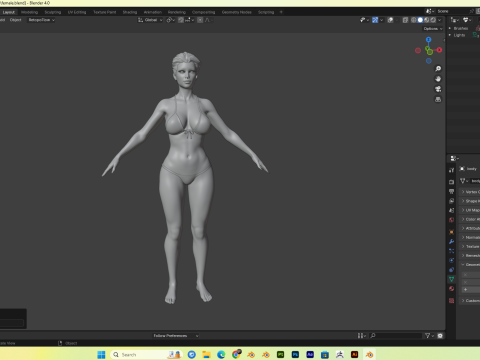
Task: Open the Object menu in viewport header
Action: click(15, 20)
